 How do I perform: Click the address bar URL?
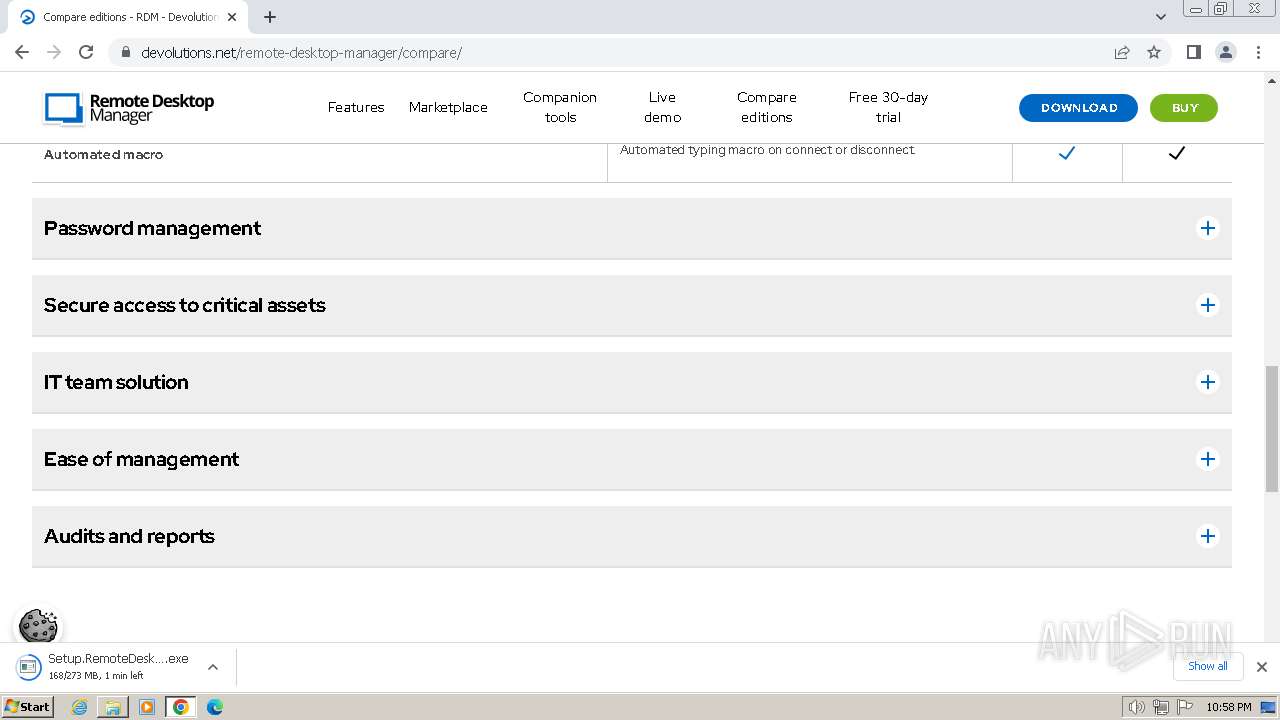(x=301, y=52)
